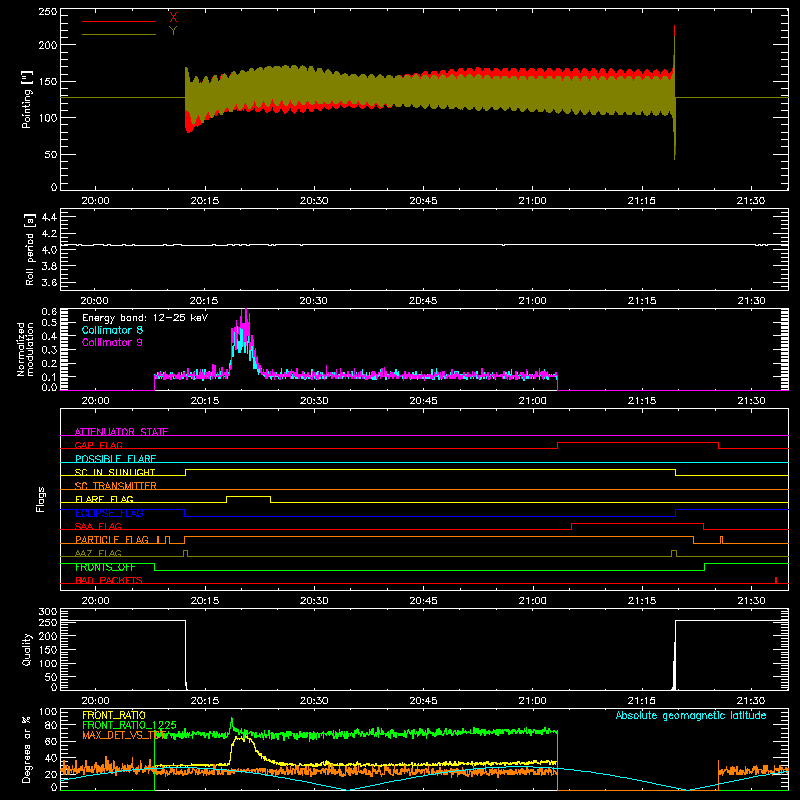Select the yellow FRONT_RATIO legend entry
This screenshot has width=800, height=800.
coord(114,715)
